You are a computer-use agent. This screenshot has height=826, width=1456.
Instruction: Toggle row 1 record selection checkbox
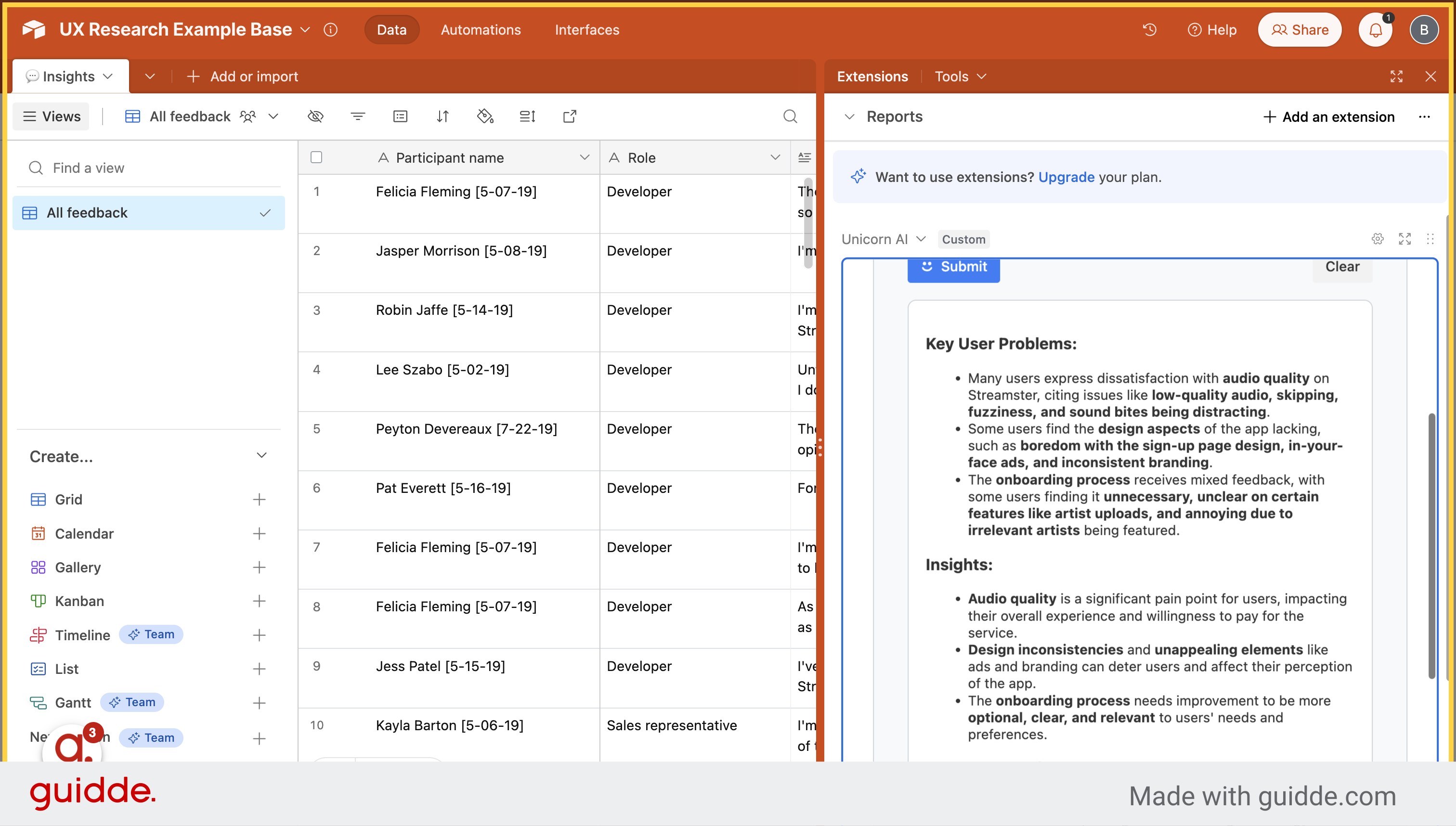point(317,192)
